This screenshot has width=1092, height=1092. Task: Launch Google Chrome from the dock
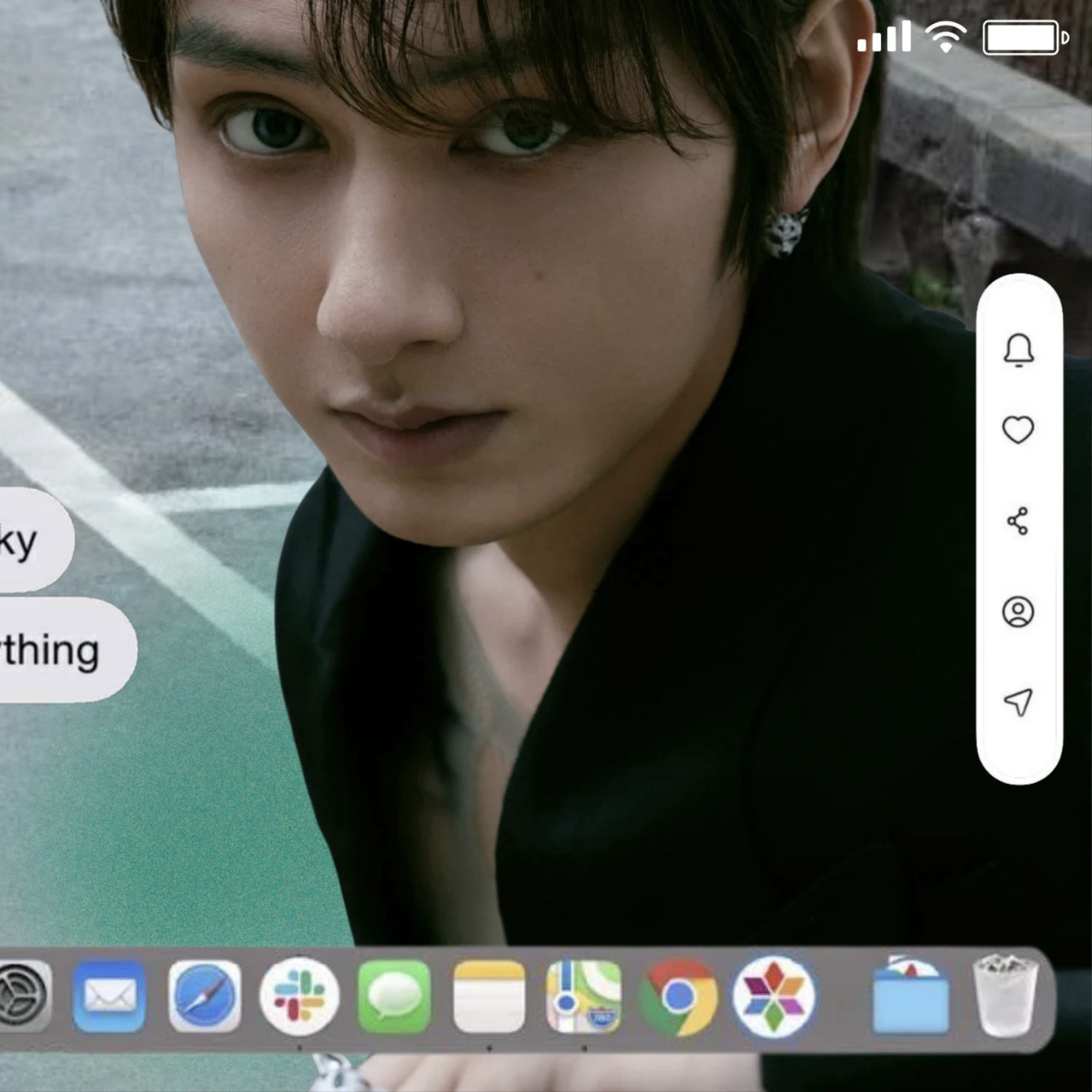pos(681,997)
